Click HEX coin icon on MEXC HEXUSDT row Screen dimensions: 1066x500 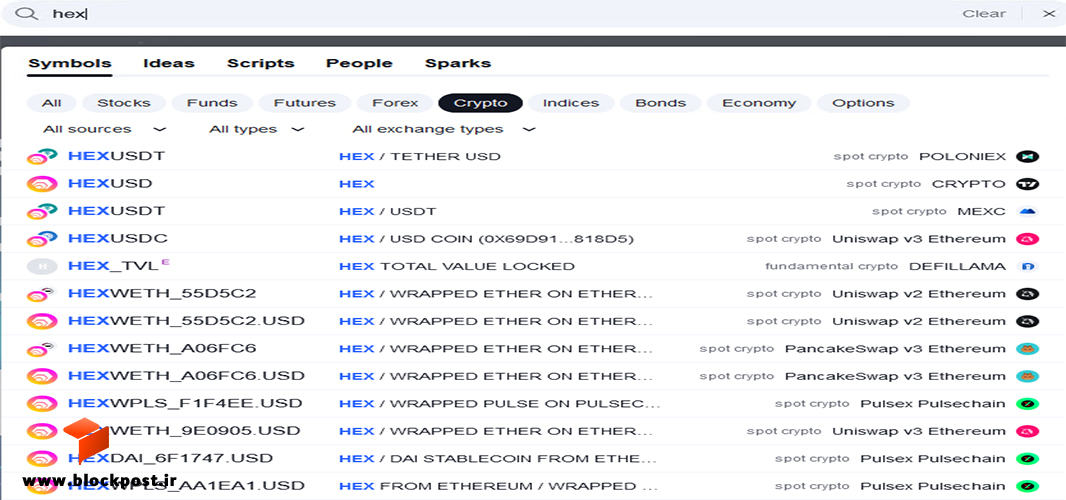(x=41, y=212)
